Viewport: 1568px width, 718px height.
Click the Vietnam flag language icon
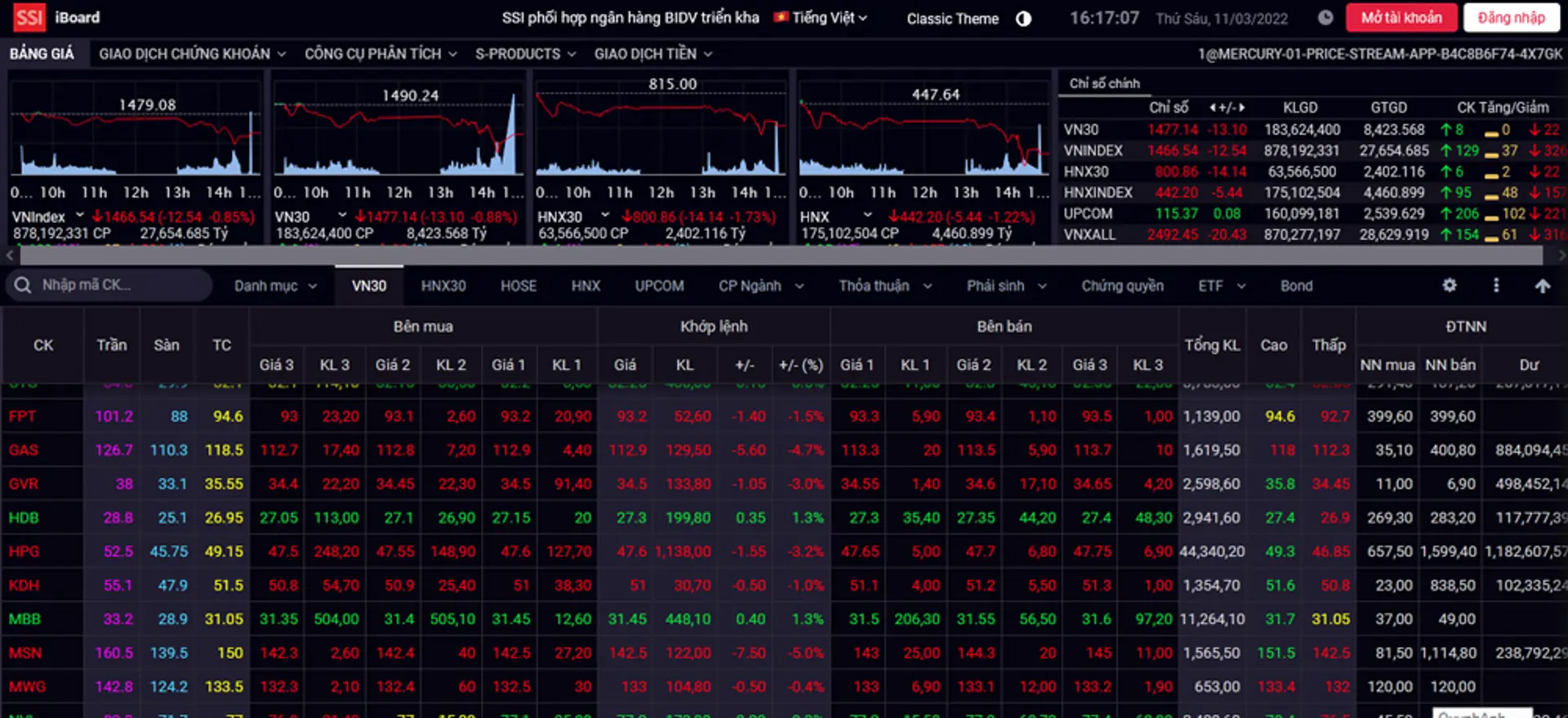click(781, 17)
